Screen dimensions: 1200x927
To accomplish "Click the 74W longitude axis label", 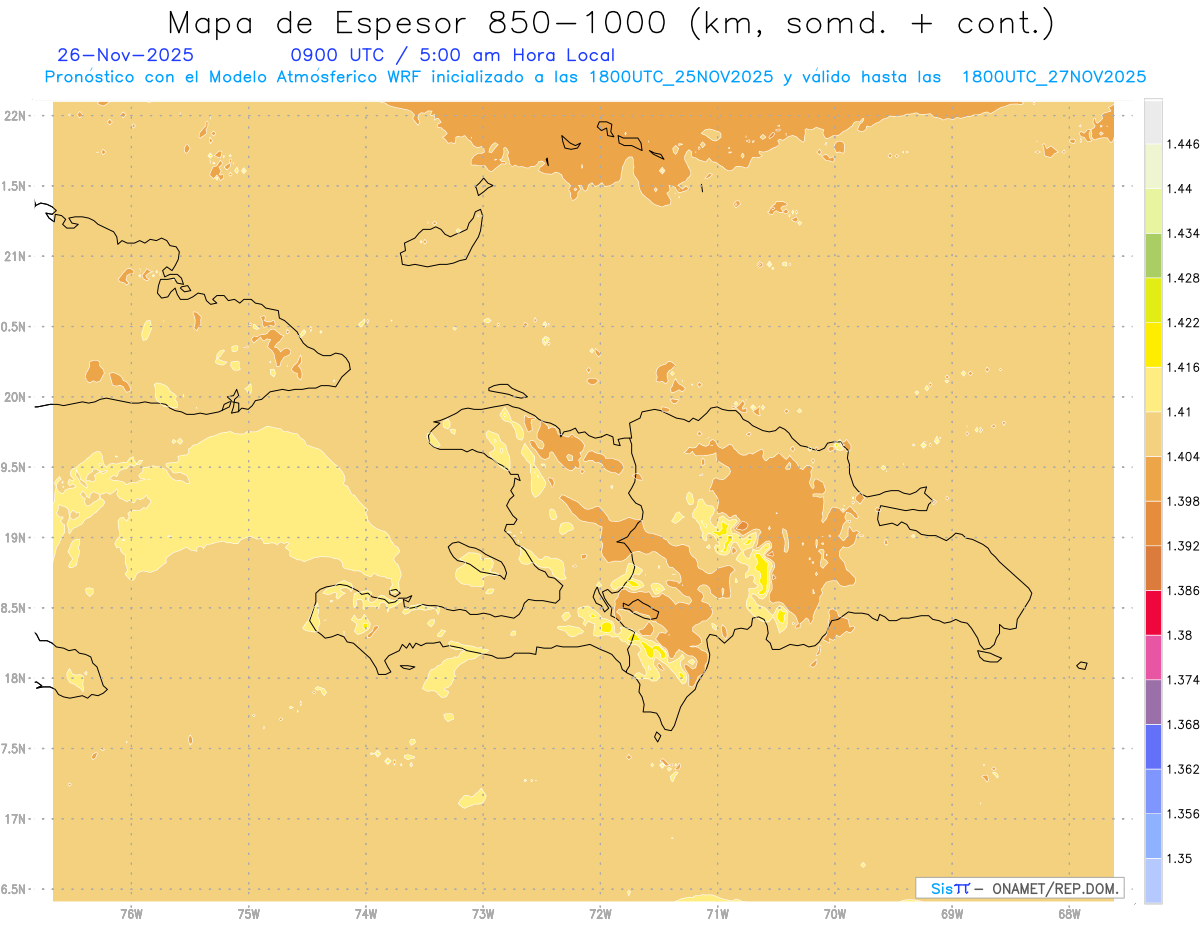I will coord(366,914).
